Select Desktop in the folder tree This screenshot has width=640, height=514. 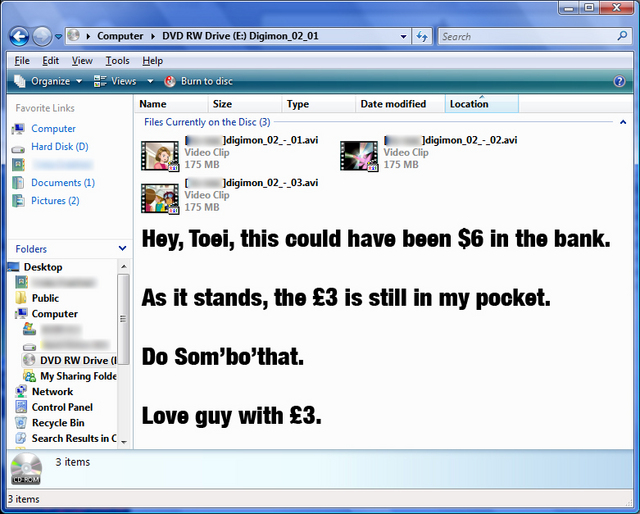point(43,267)
